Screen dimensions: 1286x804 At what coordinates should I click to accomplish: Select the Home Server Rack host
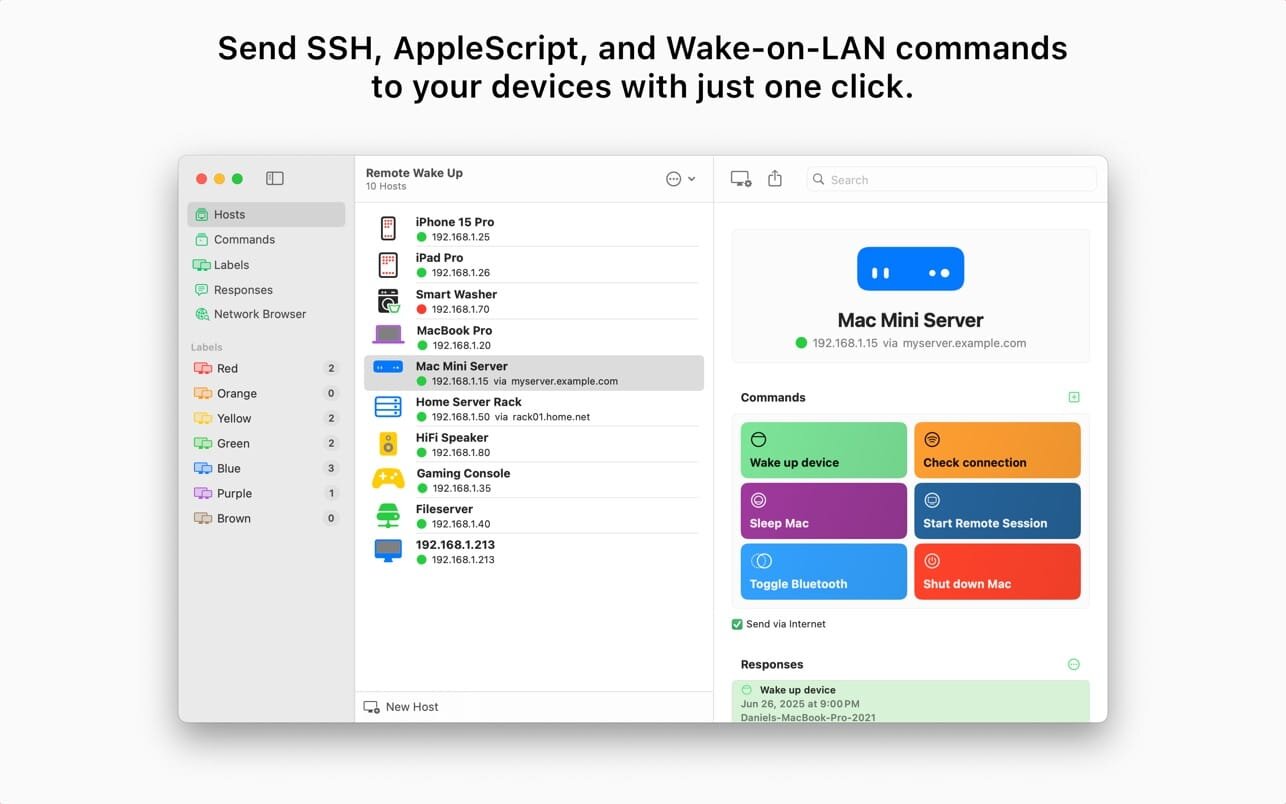(534, 408)
